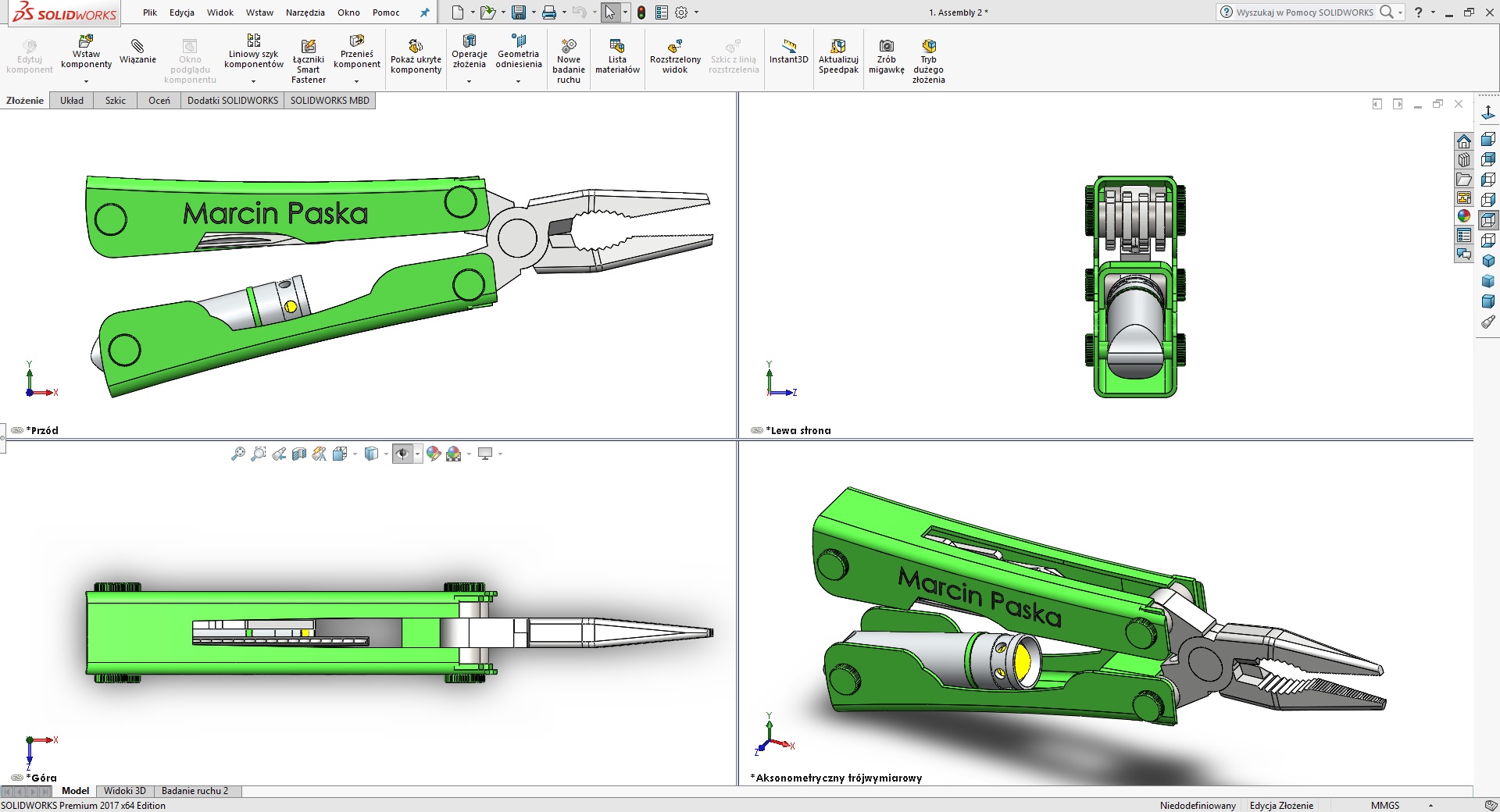Screen dimensions: 1500x812
Task: Open Options with the gear icon
Action: click(681, 12)
